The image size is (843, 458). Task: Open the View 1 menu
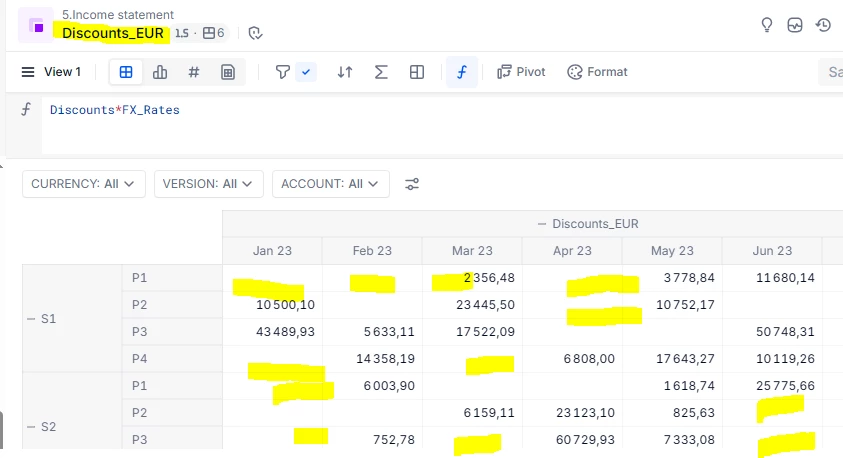(x=52, y=72)
